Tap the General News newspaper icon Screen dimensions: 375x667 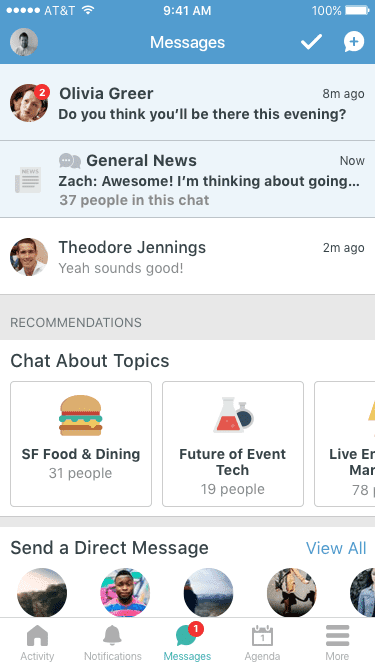coord(28,180)
